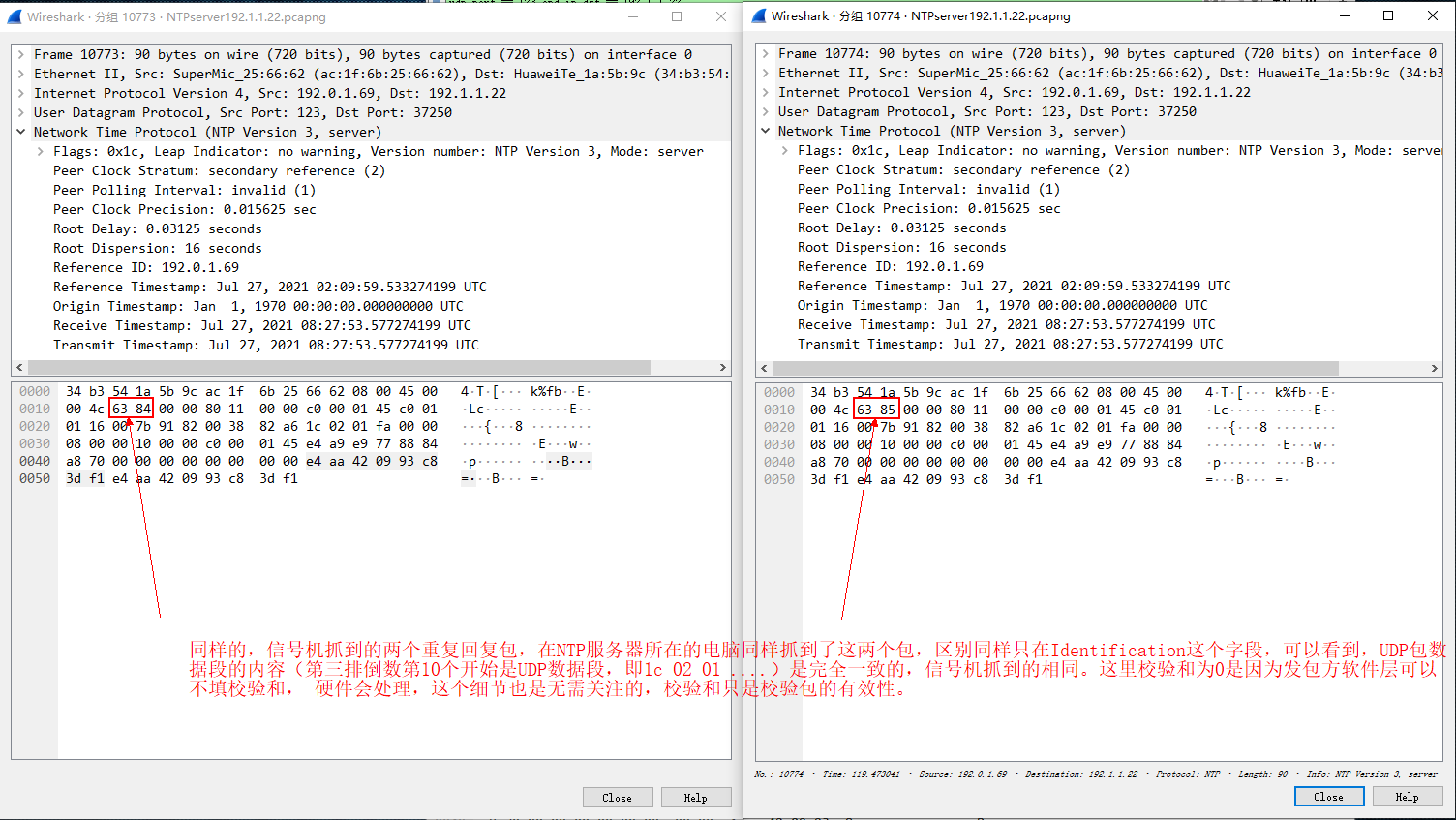
Task: Select Peer Clock Precision row in right window
Action: 1100,209
